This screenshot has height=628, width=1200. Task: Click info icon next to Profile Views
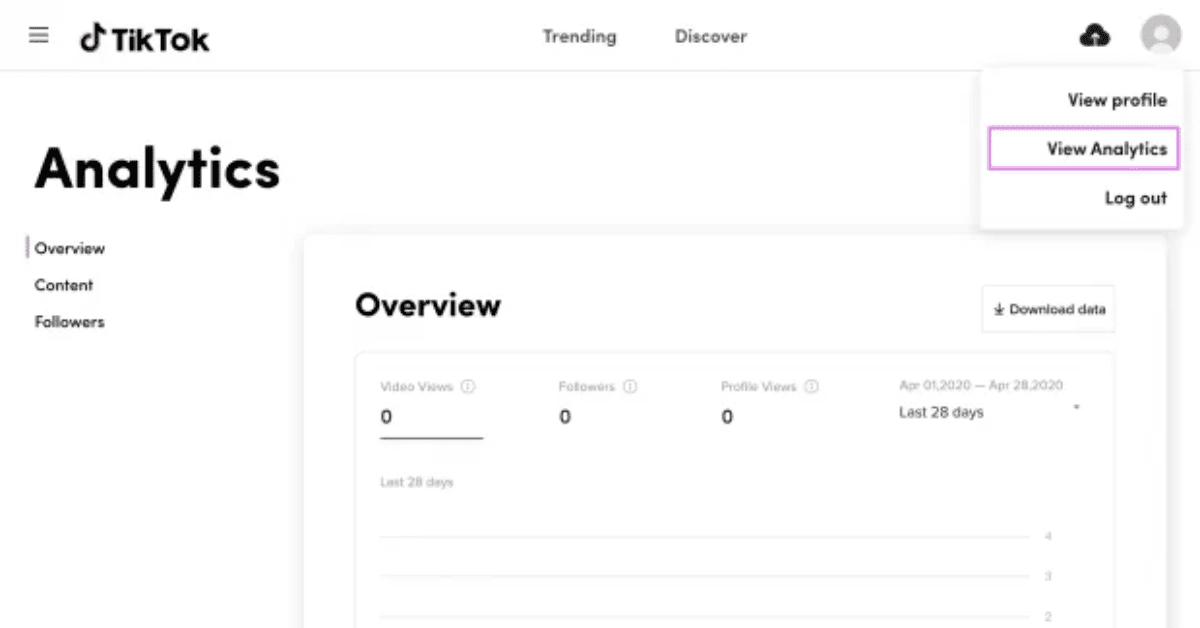click(x=811, y=386)
